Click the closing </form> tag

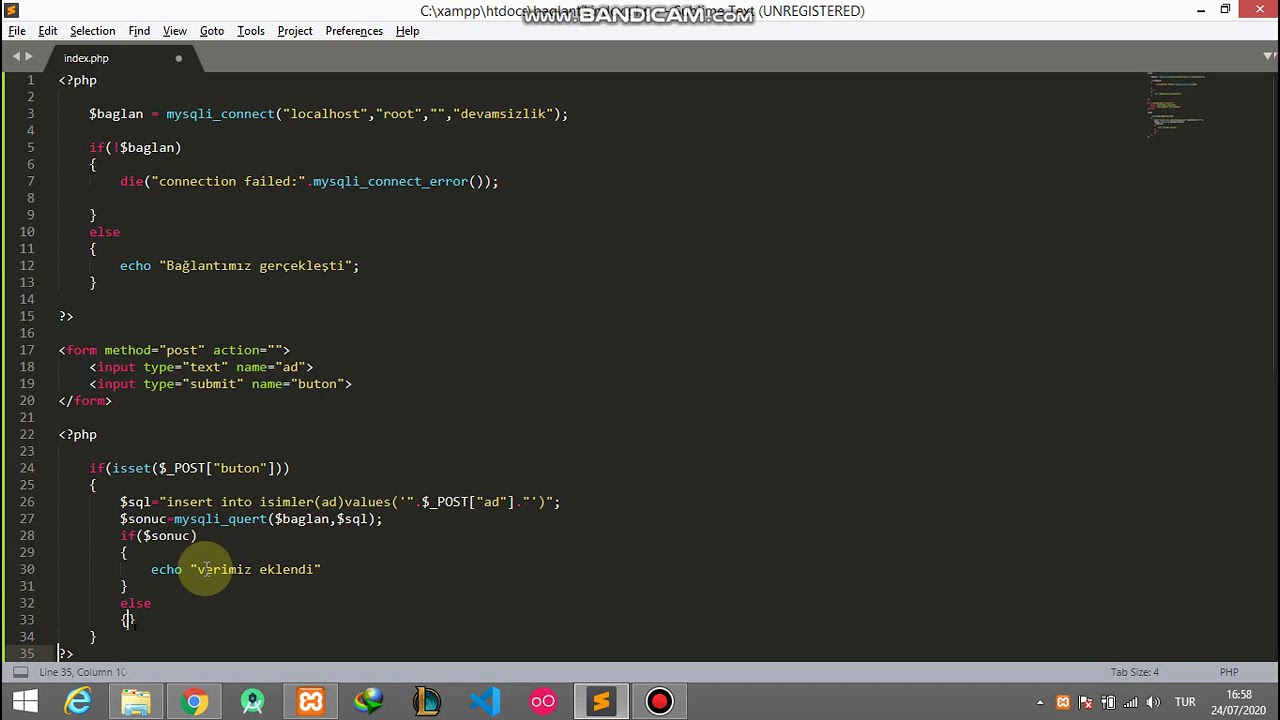[85, 401]
